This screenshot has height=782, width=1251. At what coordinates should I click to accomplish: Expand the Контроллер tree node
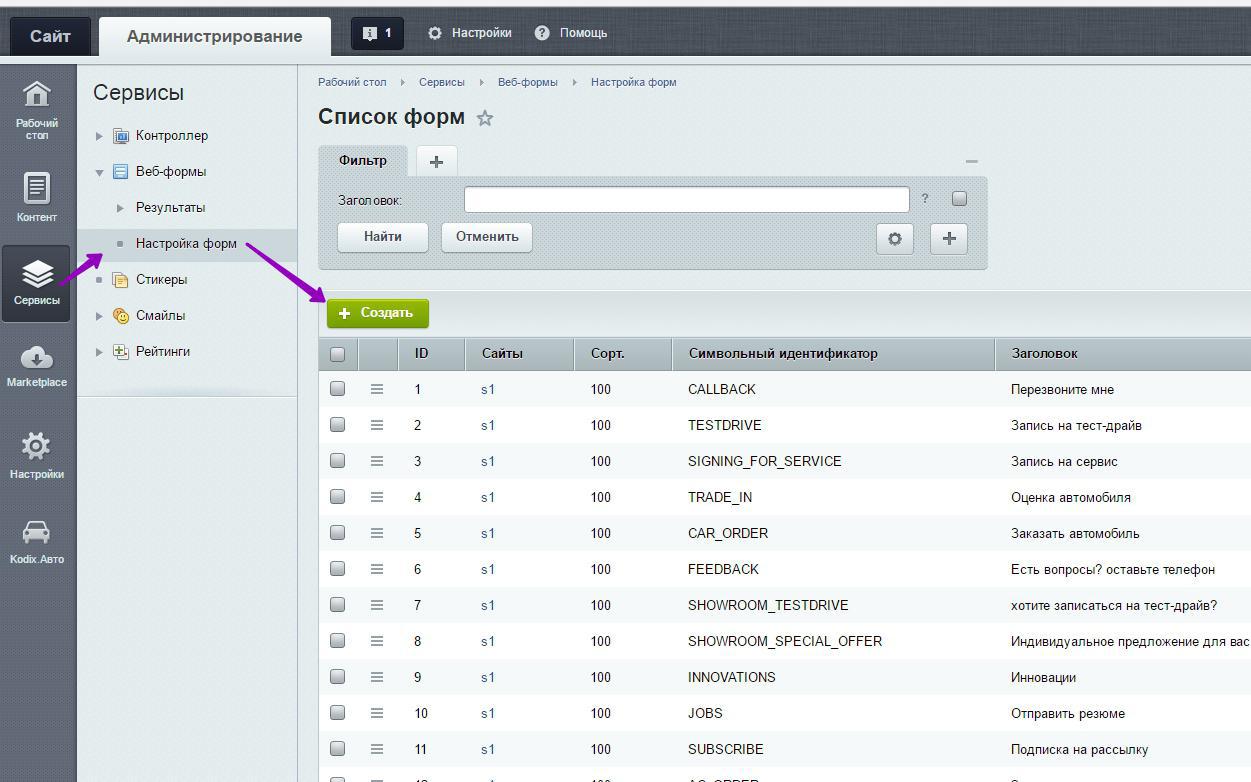pyautogui.click(x=99, y=136)
